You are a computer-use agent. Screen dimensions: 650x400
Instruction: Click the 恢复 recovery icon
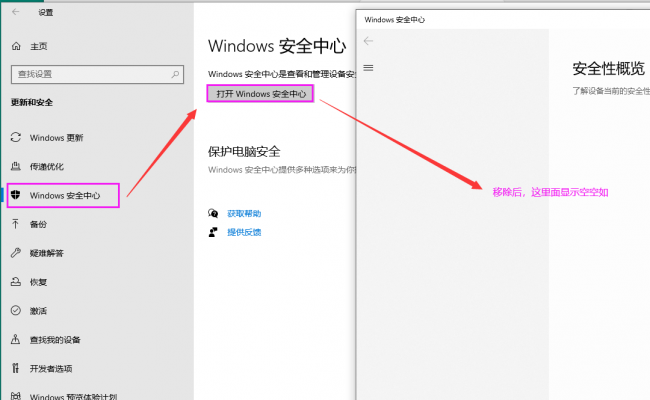click(x=16, y=281)
